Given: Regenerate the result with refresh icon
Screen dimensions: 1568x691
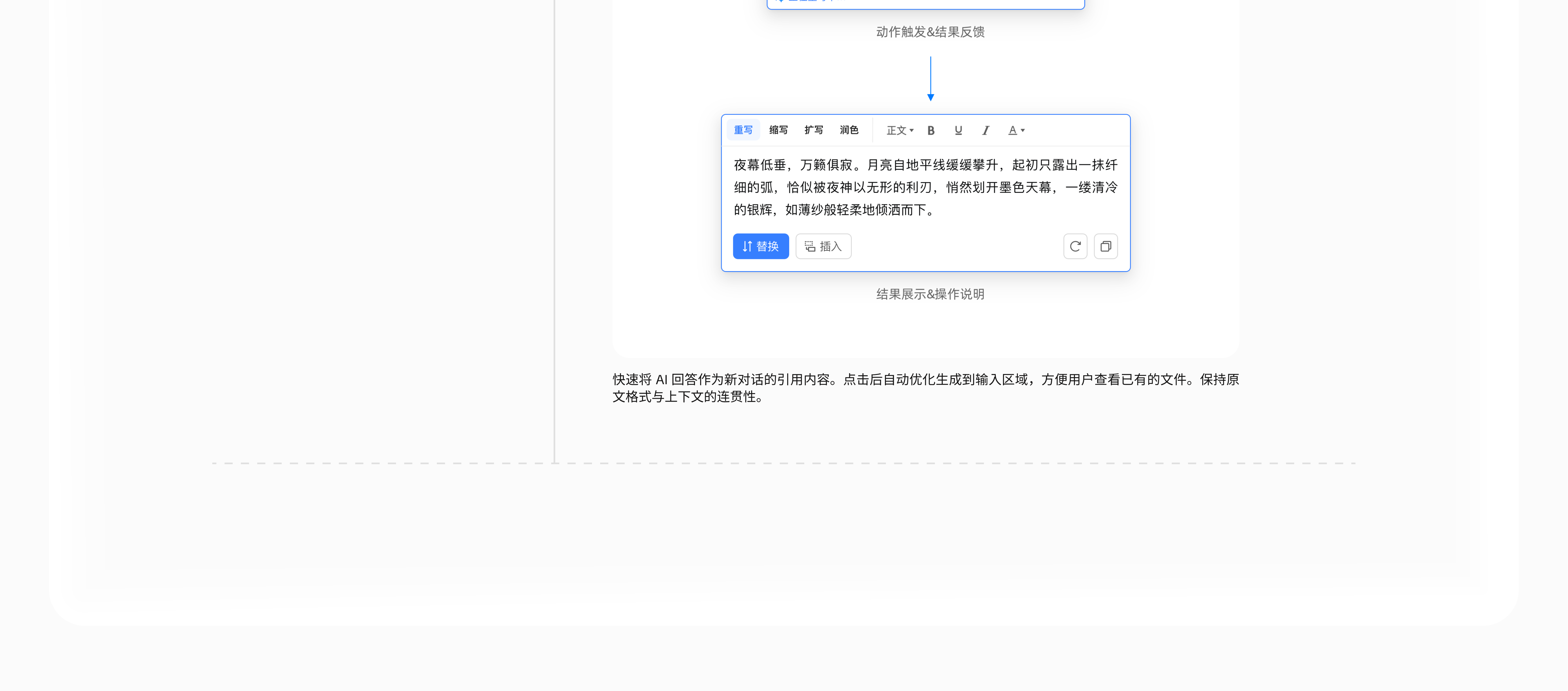Looking at the screenshot, I should click(x=1075, y=246).
